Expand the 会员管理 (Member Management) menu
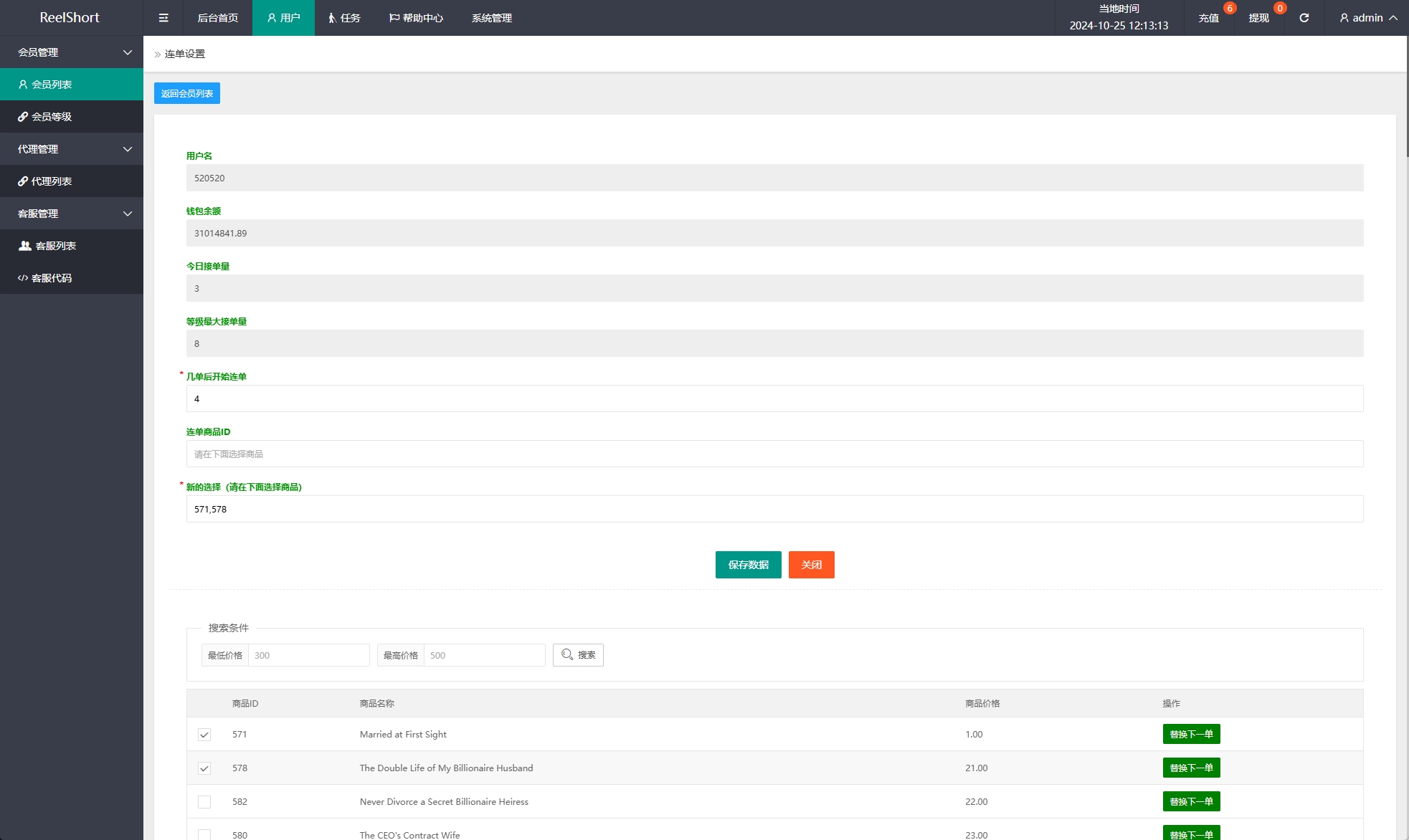Image resolution: width=1409 pixels, height=840 pixels. (71, 52)
